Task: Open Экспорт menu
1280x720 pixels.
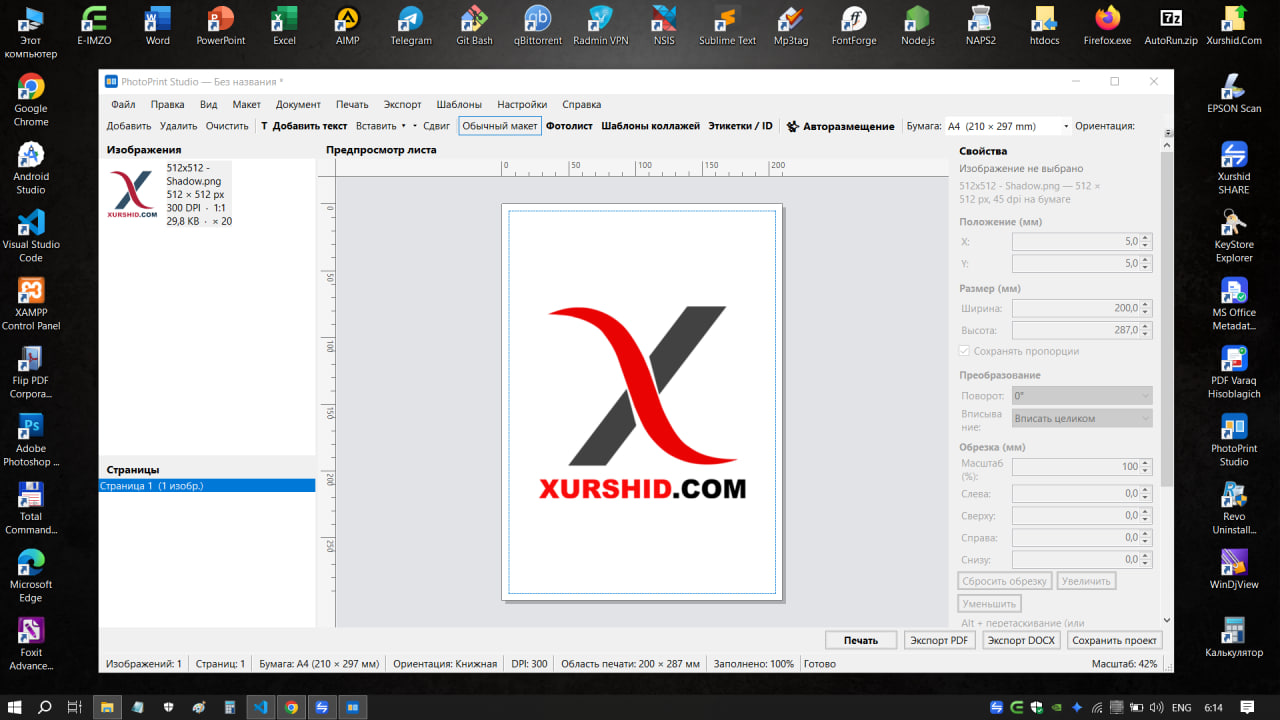Action: [x=402, y=104]
